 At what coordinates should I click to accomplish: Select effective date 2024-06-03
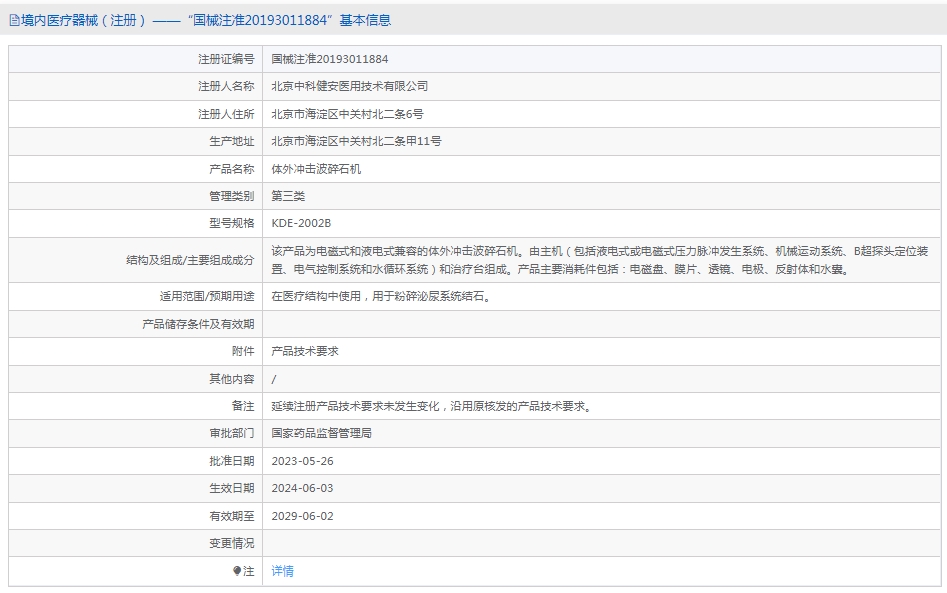point(303,489)
